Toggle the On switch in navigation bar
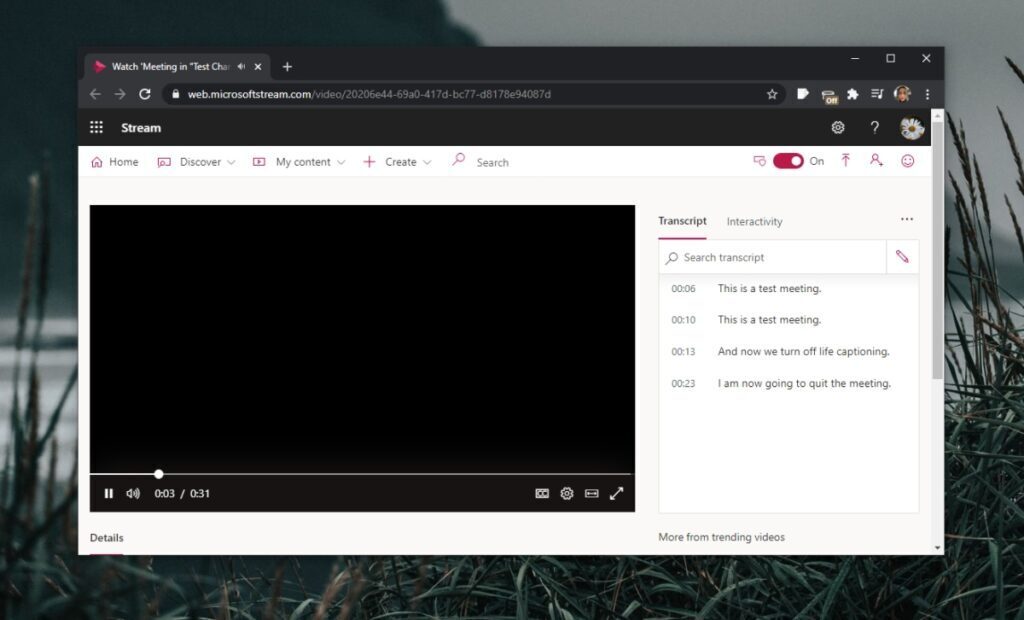 (788, 161)
